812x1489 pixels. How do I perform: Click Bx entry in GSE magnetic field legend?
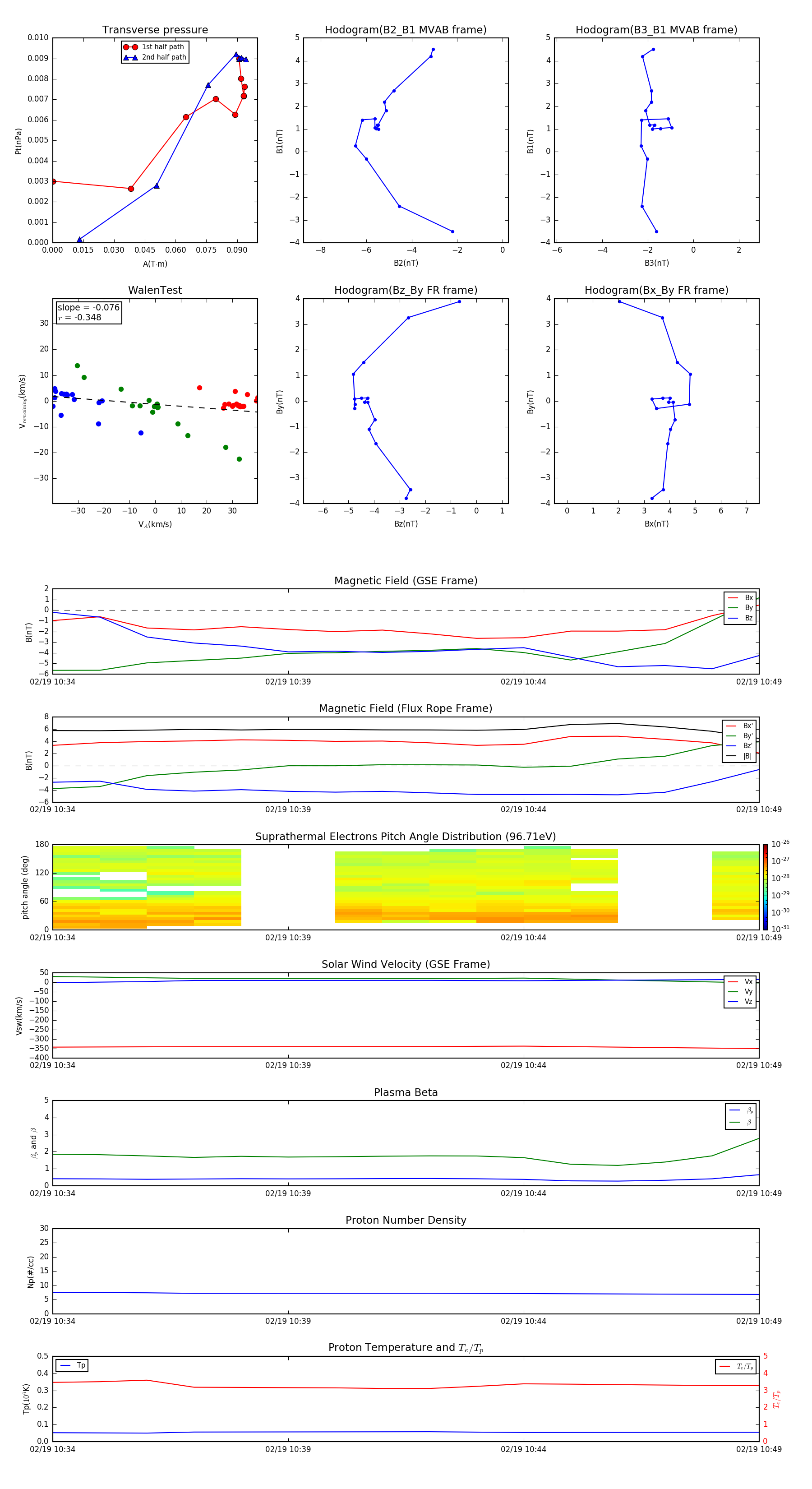click(740, 598)
